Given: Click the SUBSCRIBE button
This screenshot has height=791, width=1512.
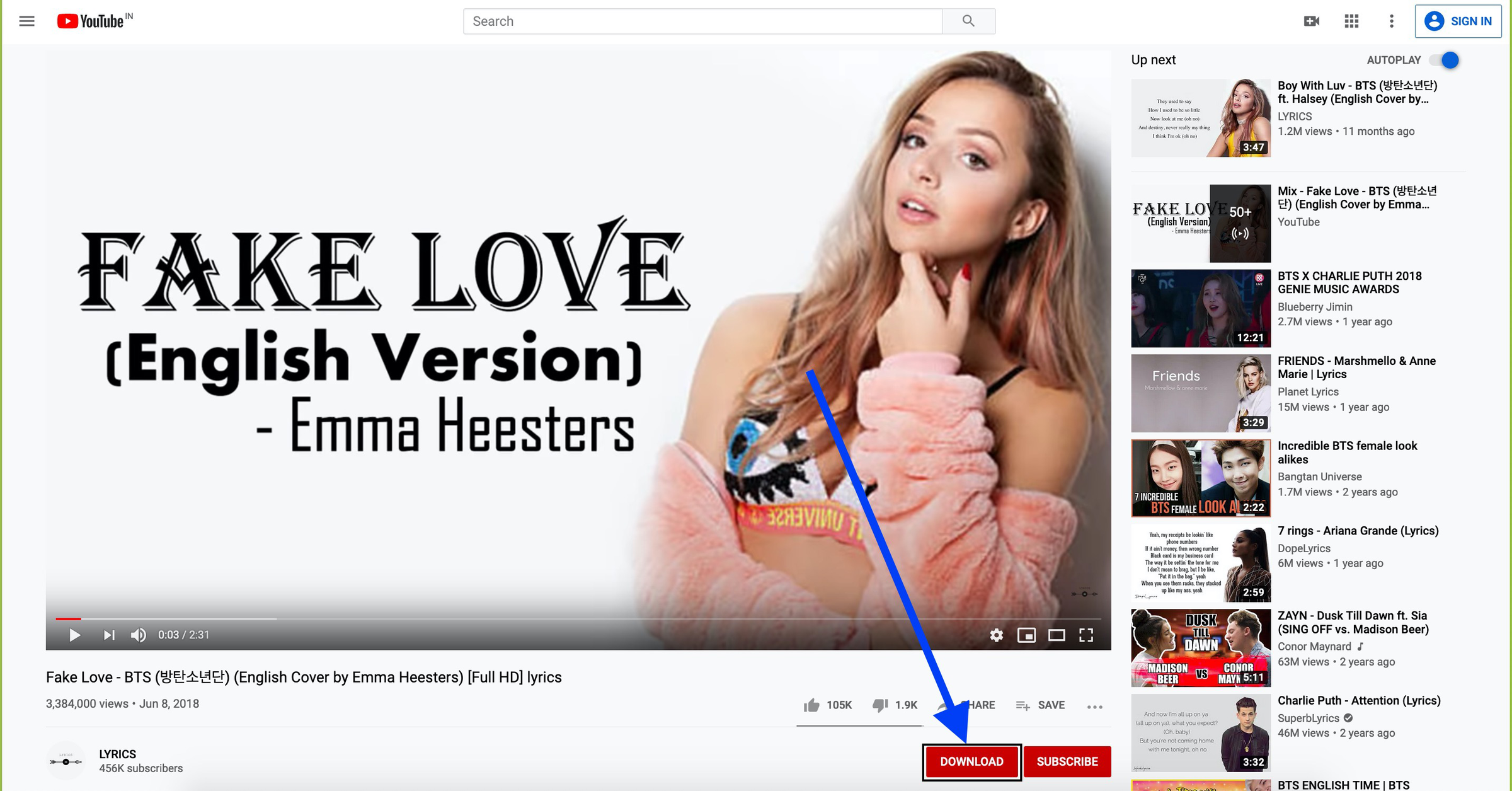Looking at the screenshot, I should point(1069,761).
